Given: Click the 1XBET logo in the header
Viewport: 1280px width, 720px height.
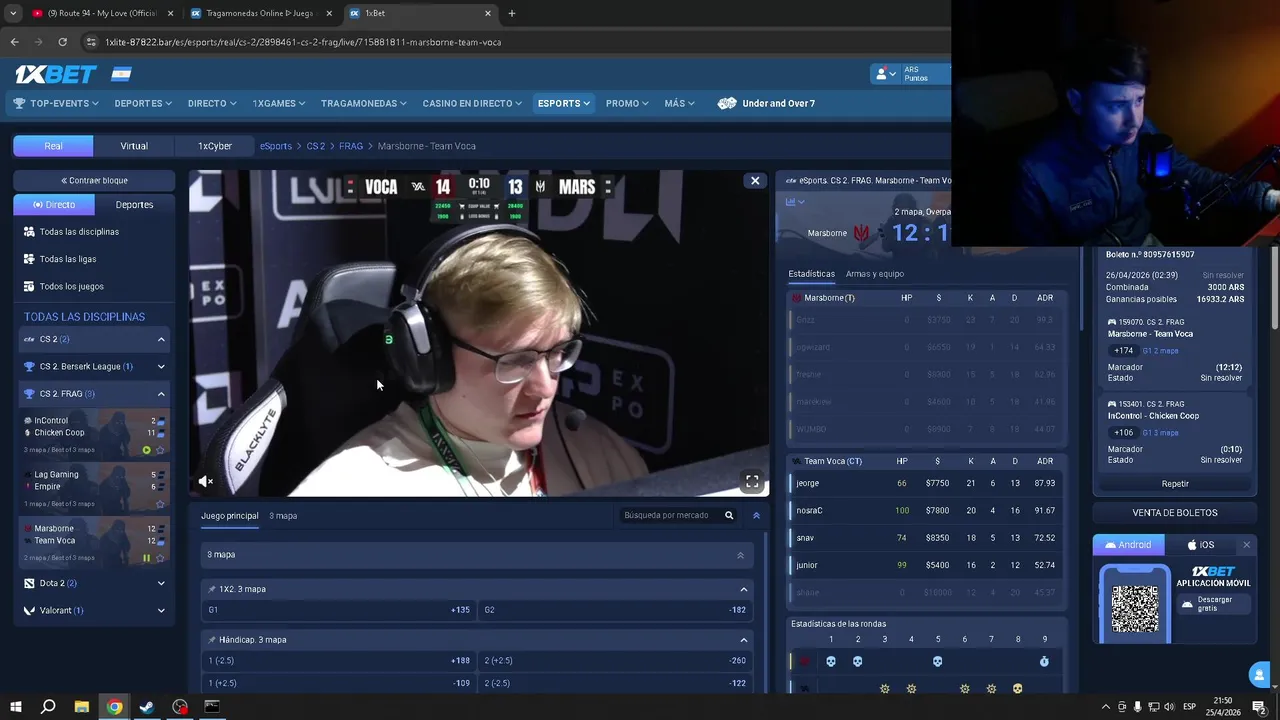Looking at the screenshot, I should point(55,74).
